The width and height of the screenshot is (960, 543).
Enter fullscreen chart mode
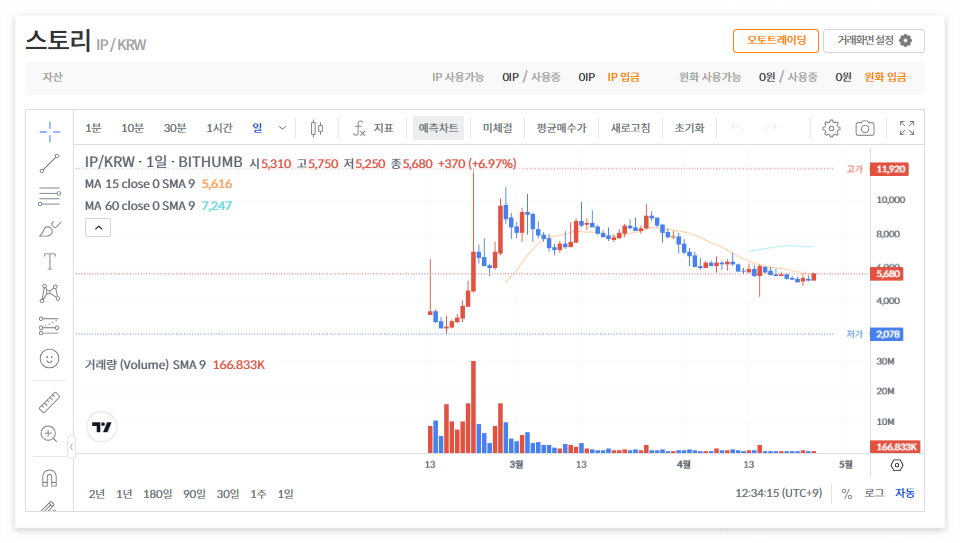907,128
